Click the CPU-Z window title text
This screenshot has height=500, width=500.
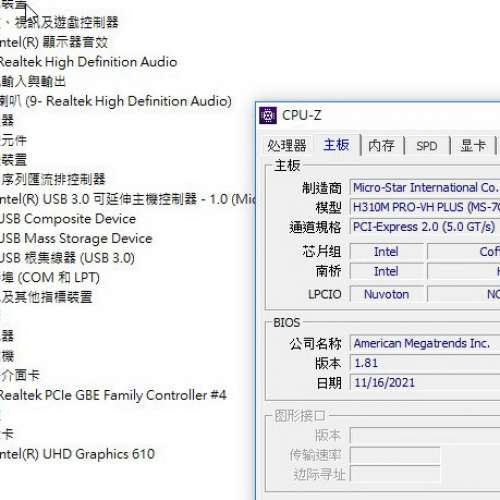tap(302, 115)
